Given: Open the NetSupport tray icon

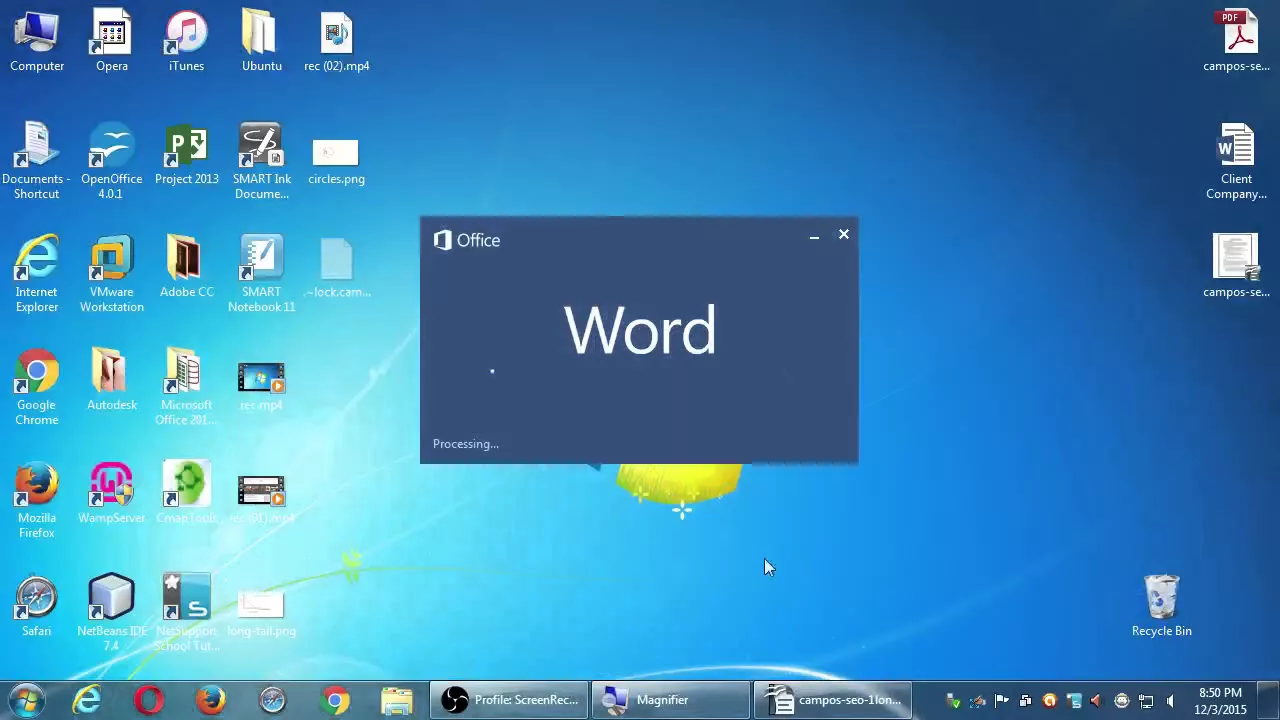Looking at the screenshot, I should (x=1073, y=701).
